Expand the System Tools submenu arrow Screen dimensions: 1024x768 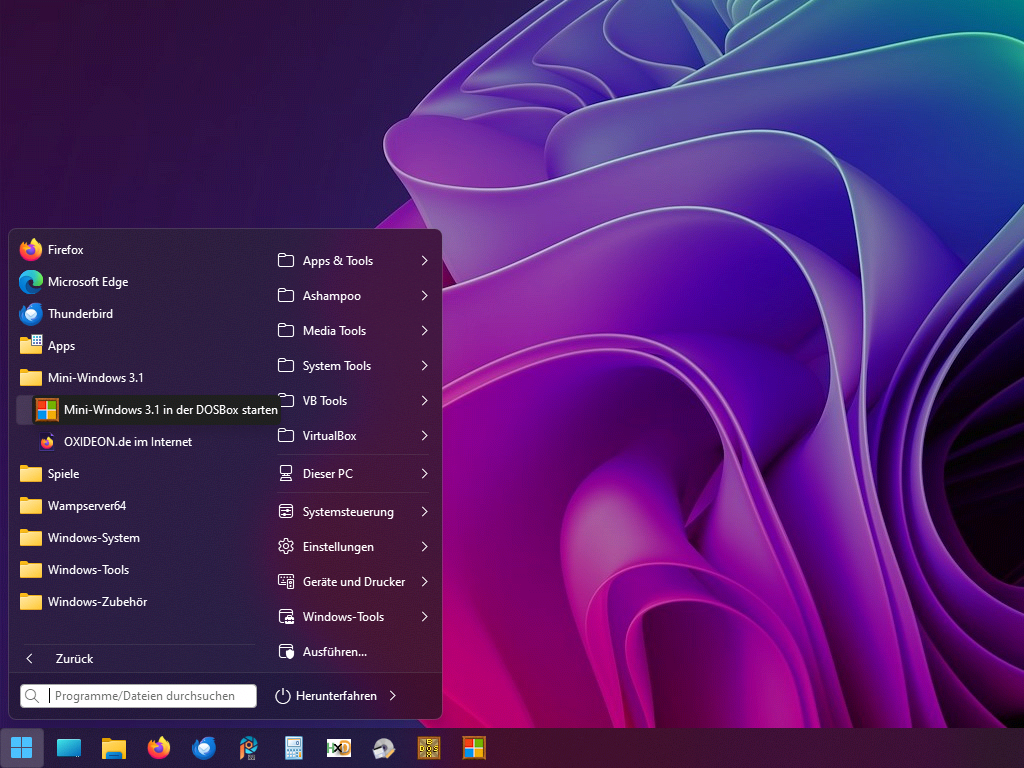pyautogui.click(x=424, y=366)
